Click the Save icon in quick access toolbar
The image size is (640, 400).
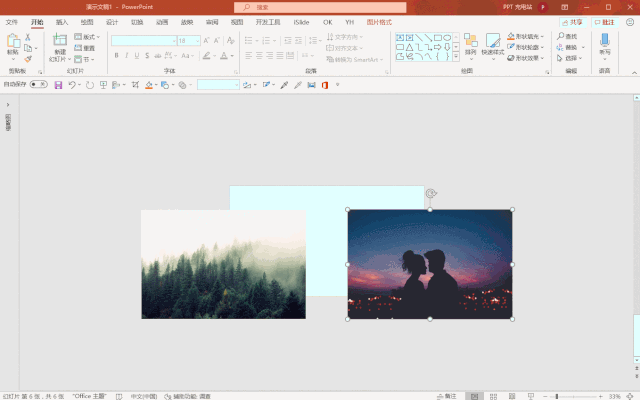point(58,85)
